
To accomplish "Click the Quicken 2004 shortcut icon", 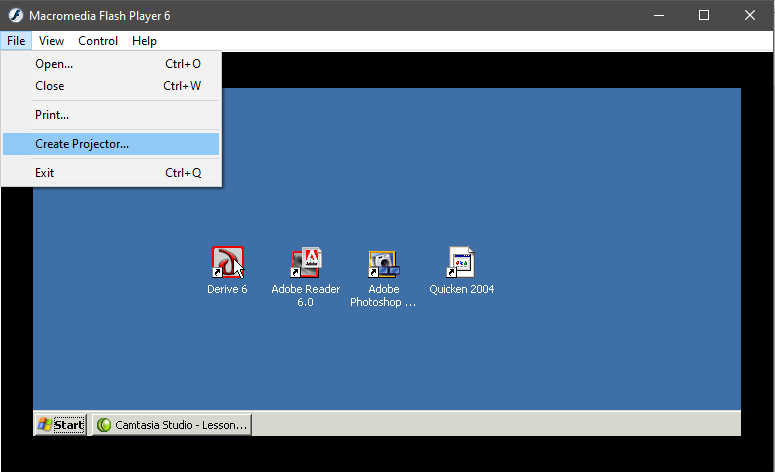I will coord(461,262).
